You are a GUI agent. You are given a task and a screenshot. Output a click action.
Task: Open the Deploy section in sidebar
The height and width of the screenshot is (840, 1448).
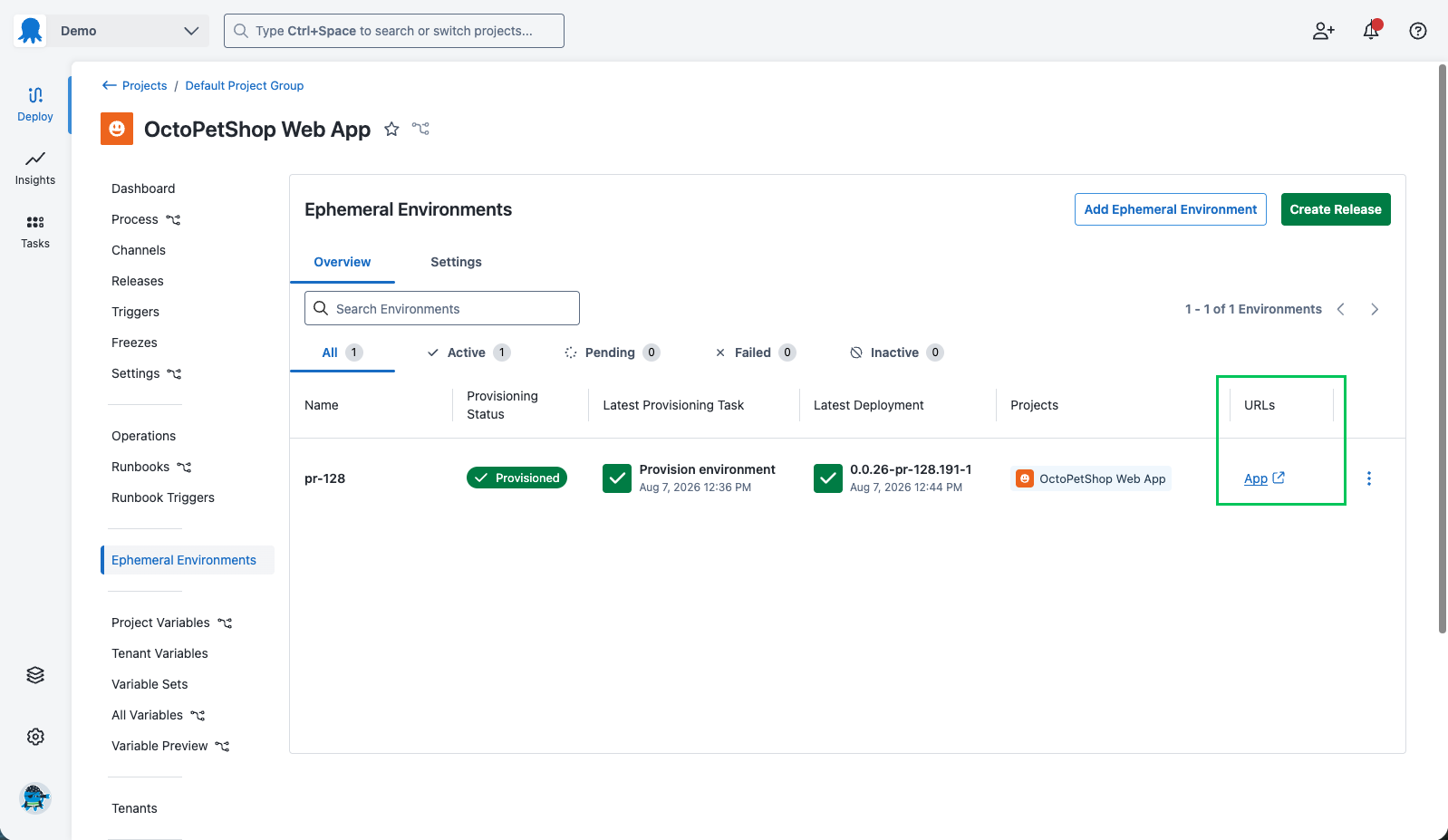[x=35, y=104]
